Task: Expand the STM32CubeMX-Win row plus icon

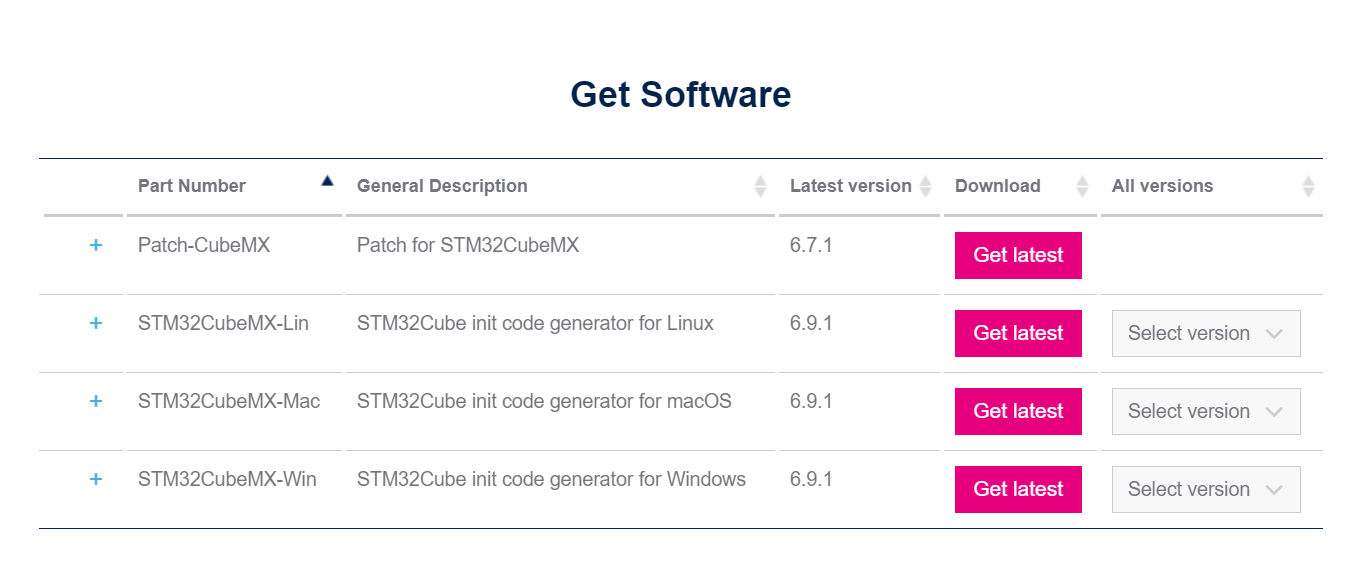Action: [x=96, y=479]
